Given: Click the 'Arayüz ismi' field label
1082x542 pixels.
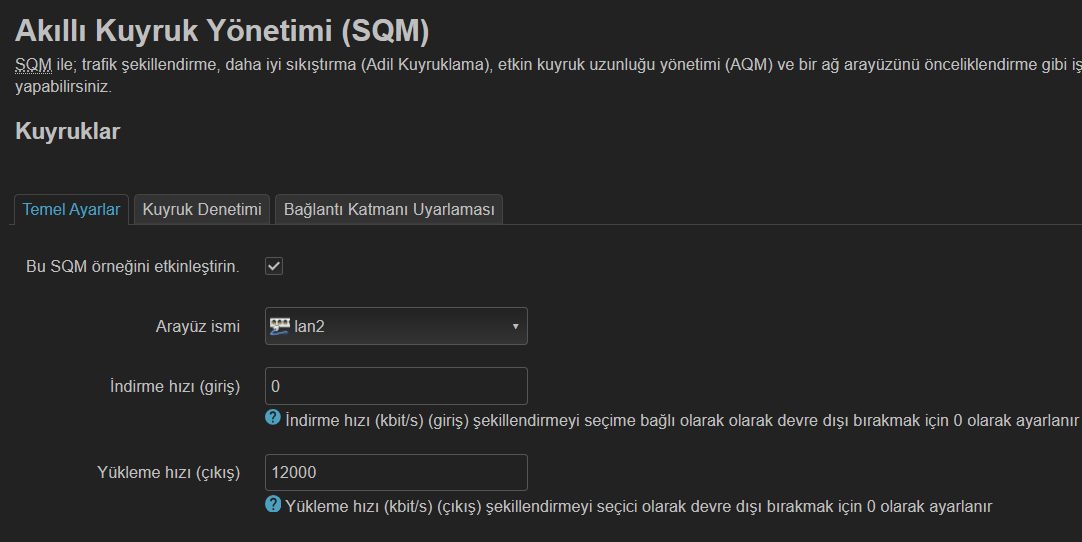Looking at the screenshot, I should [198, 327].
